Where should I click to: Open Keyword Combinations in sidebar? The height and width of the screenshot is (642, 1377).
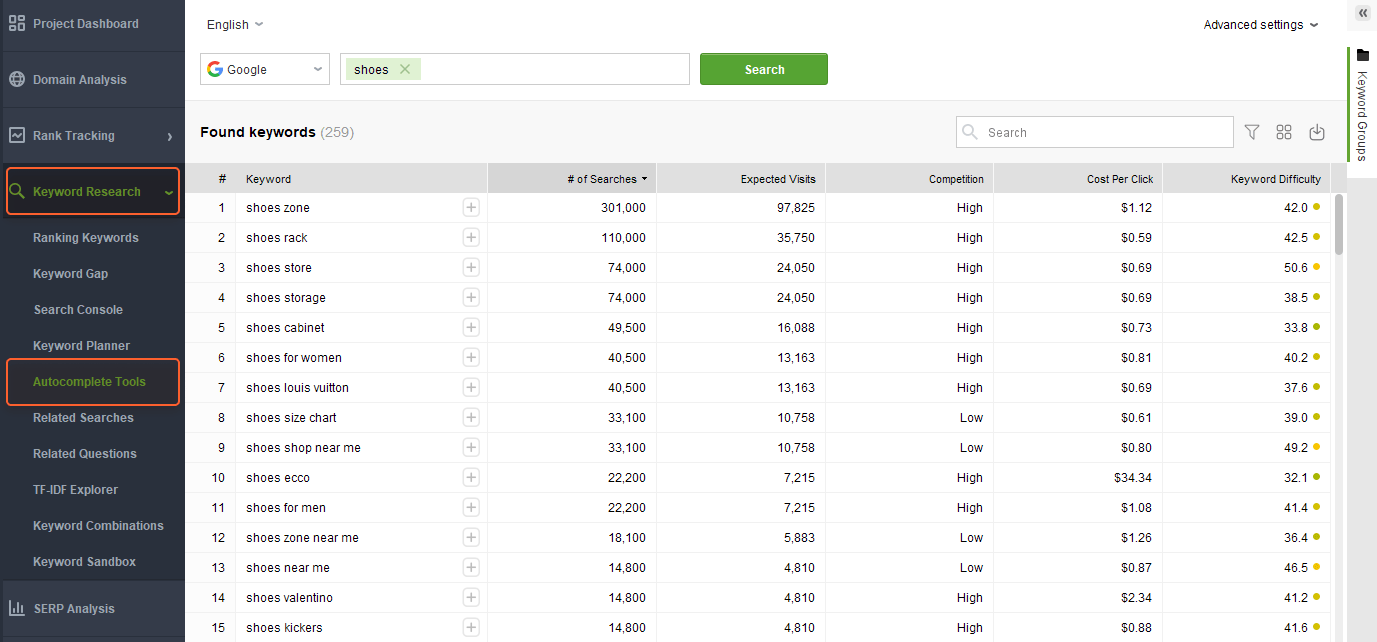(x=98, y=526)
